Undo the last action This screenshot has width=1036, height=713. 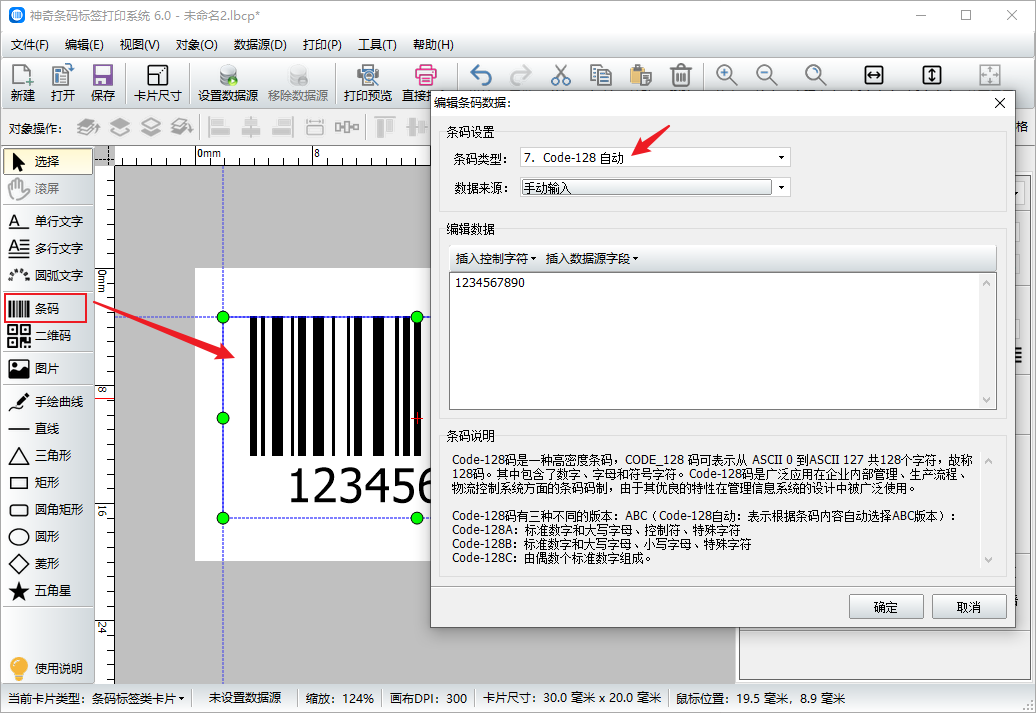[481, 75]
